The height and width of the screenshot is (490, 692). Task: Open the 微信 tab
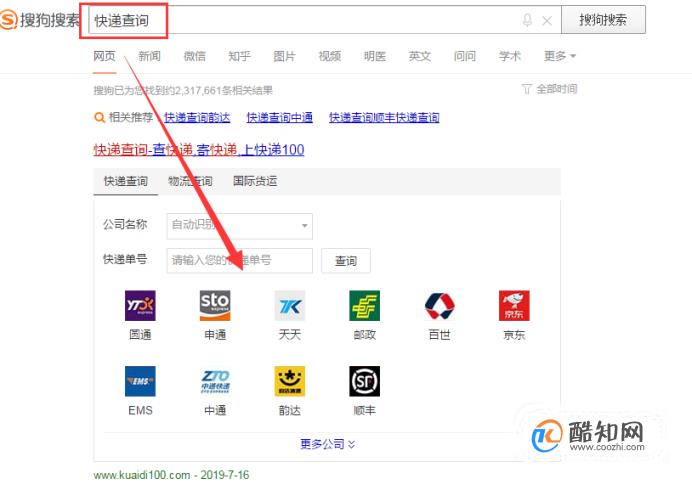(x=195, y=56)
